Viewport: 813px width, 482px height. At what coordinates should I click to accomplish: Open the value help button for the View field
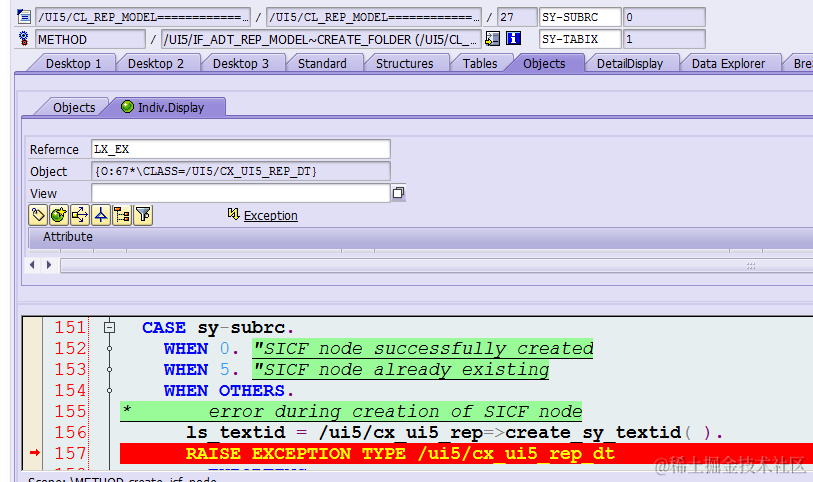tap(398, 193)
